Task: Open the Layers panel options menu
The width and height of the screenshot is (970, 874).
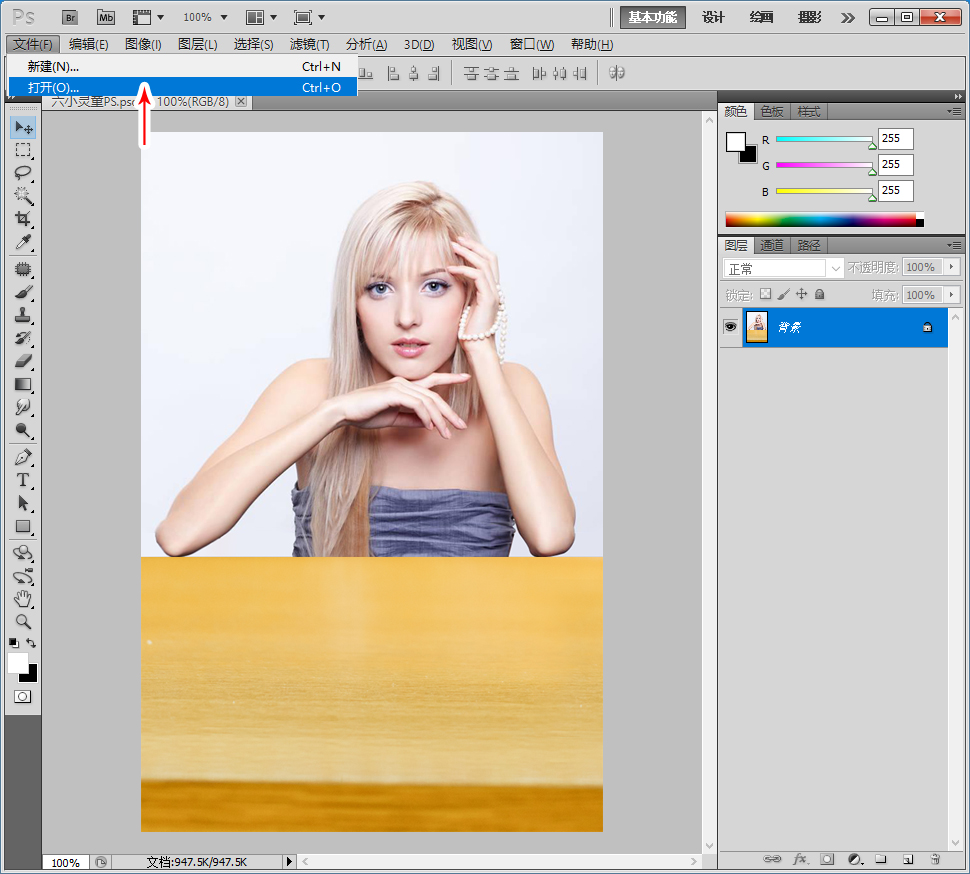Action: pos(954,246)
